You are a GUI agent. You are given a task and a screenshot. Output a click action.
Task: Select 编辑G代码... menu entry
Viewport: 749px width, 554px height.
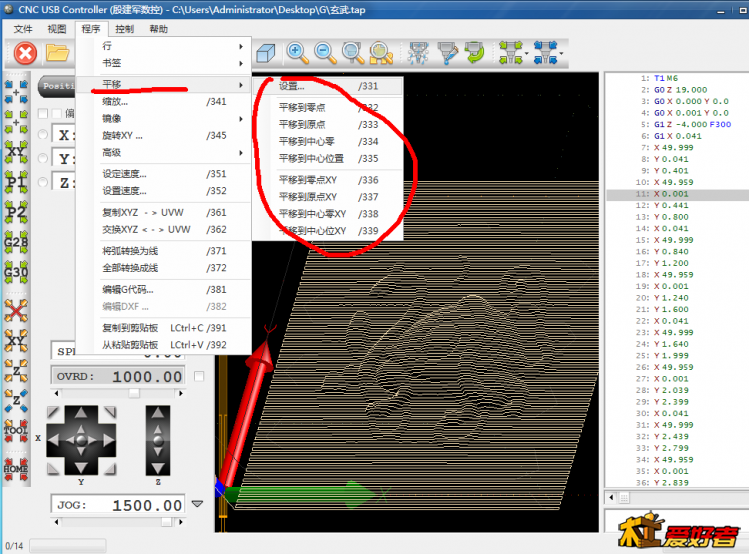(163, 289)
